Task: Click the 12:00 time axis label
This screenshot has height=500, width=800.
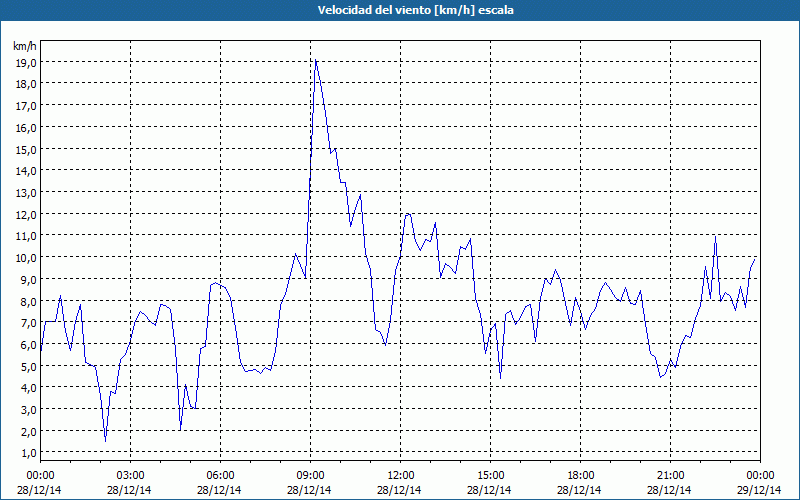Action: [401, 476]
